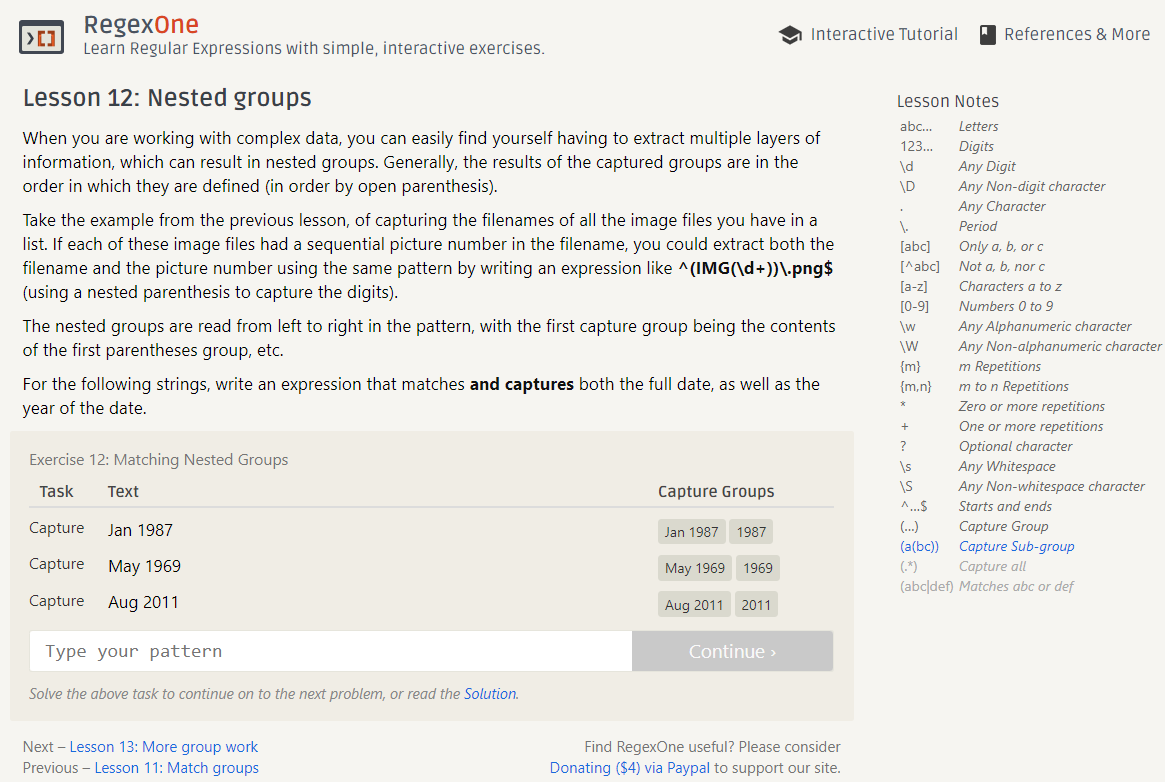Click the 'May 1969' text in the Text column
The height and width of the screenshot is (782, 1165).
click(144, 566)
